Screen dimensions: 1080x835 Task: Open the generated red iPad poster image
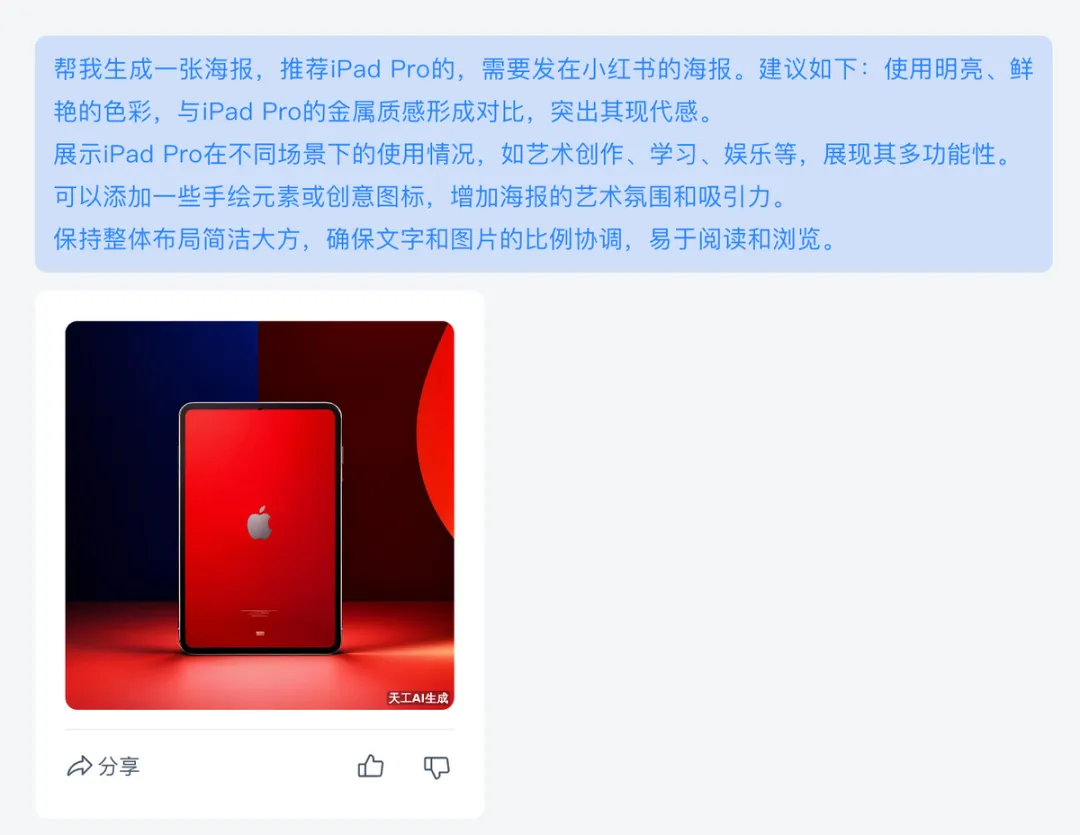point(260,515)
